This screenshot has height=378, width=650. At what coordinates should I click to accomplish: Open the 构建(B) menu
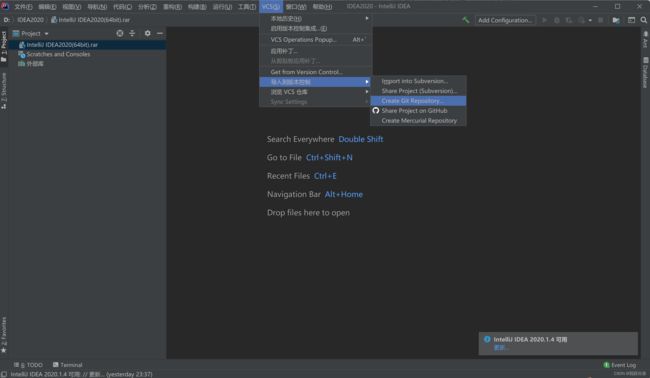coord(197,7)
